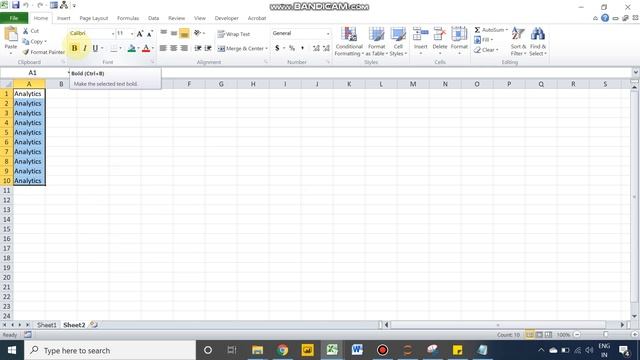Viewport: 640px width, 360px height.
Task: Apply Fill Color paint bucket
Action: [x=131, y=48]
